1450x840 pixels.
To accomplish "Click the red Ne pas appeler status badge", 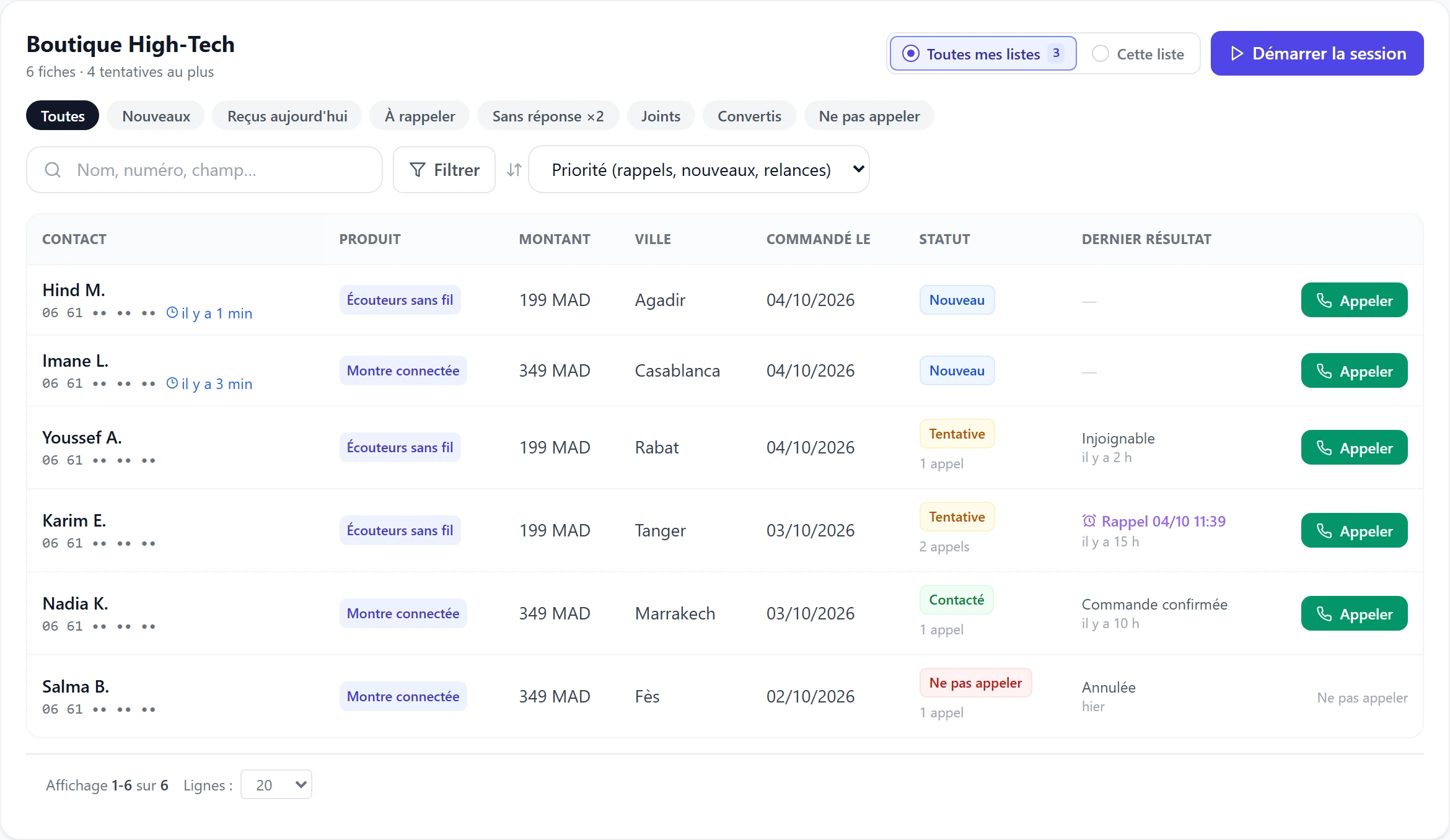I will pos(975,683).
